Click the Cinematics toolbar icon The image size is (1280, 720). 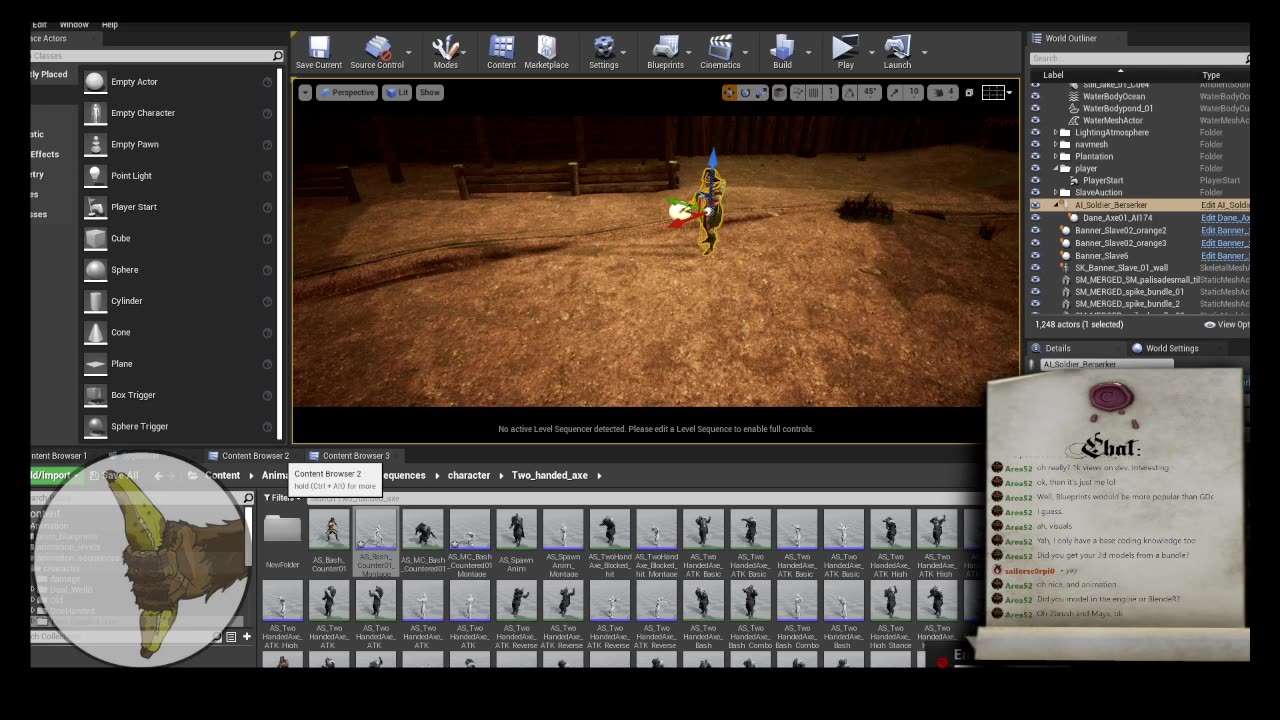coord(720,53)
